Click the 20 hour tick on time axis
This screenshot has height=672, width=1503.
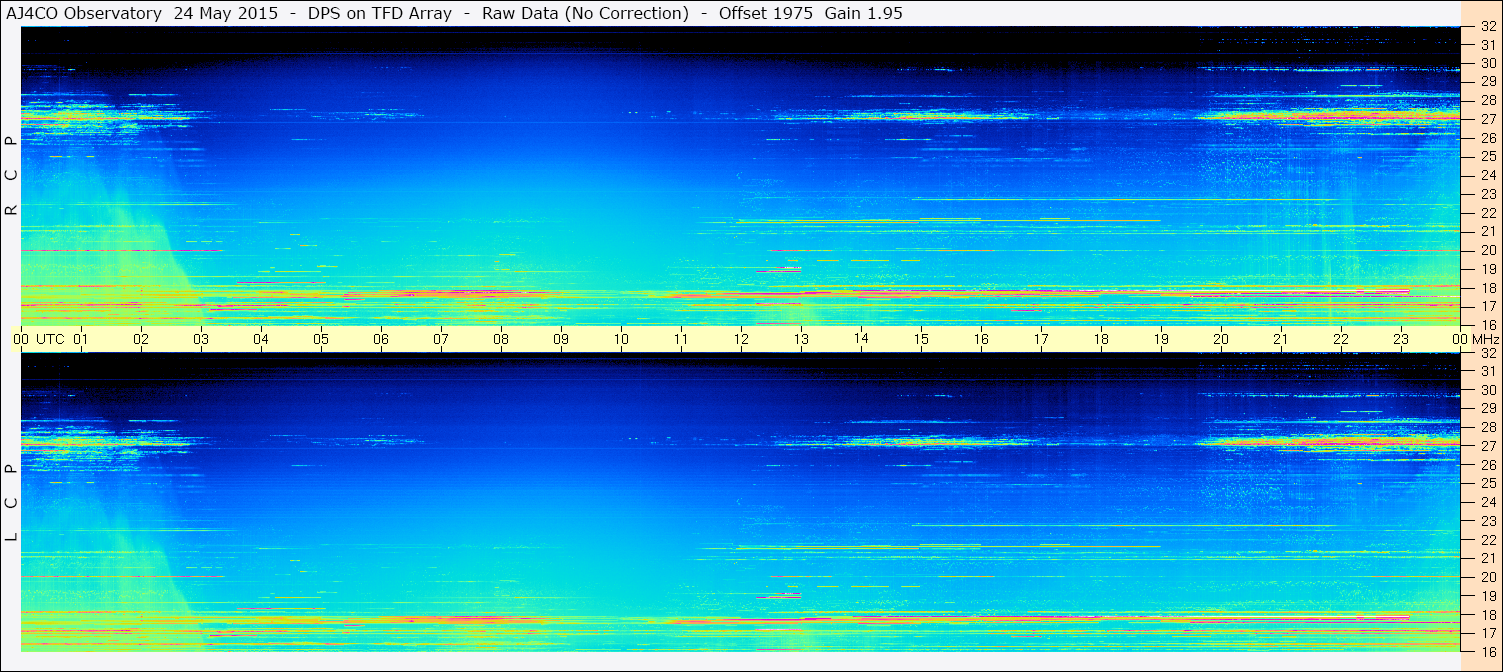point(1221,339)
